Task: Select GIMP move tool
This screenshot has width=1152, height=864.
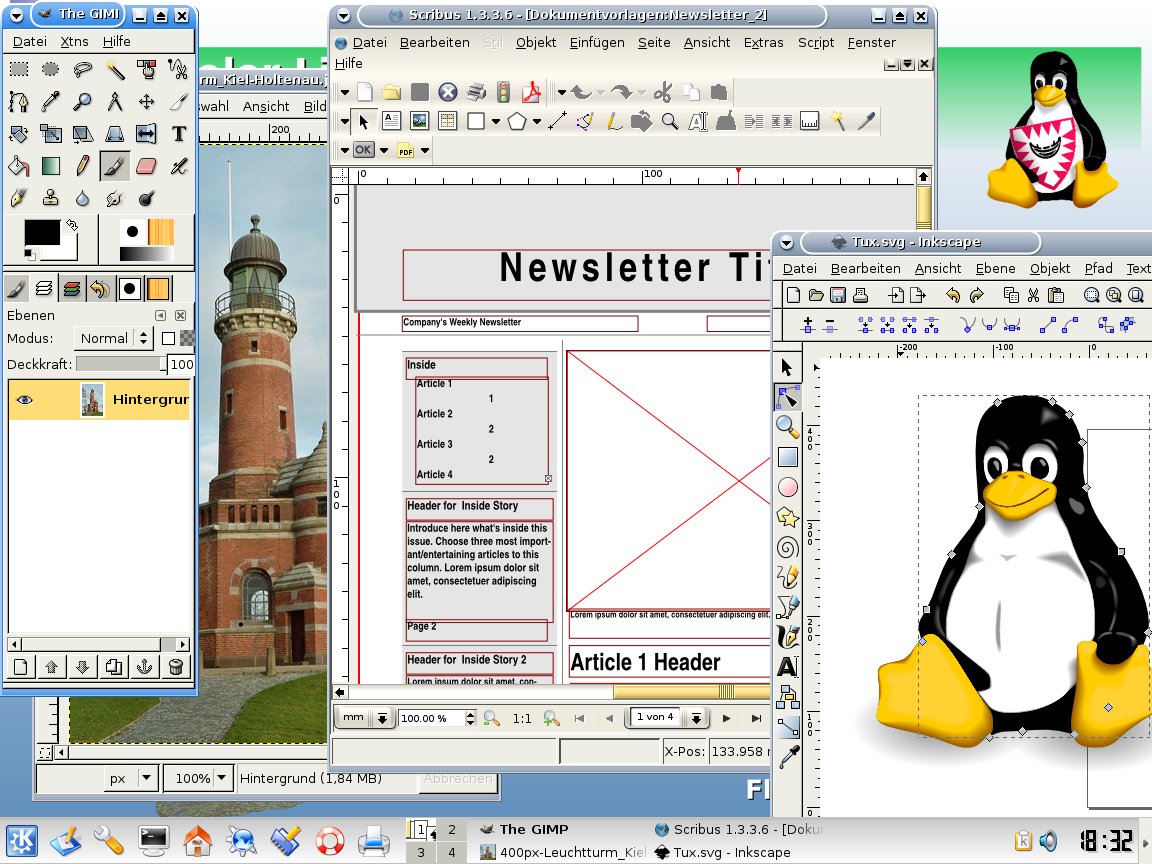Action: pyautogui.click(x=146, y=101)
